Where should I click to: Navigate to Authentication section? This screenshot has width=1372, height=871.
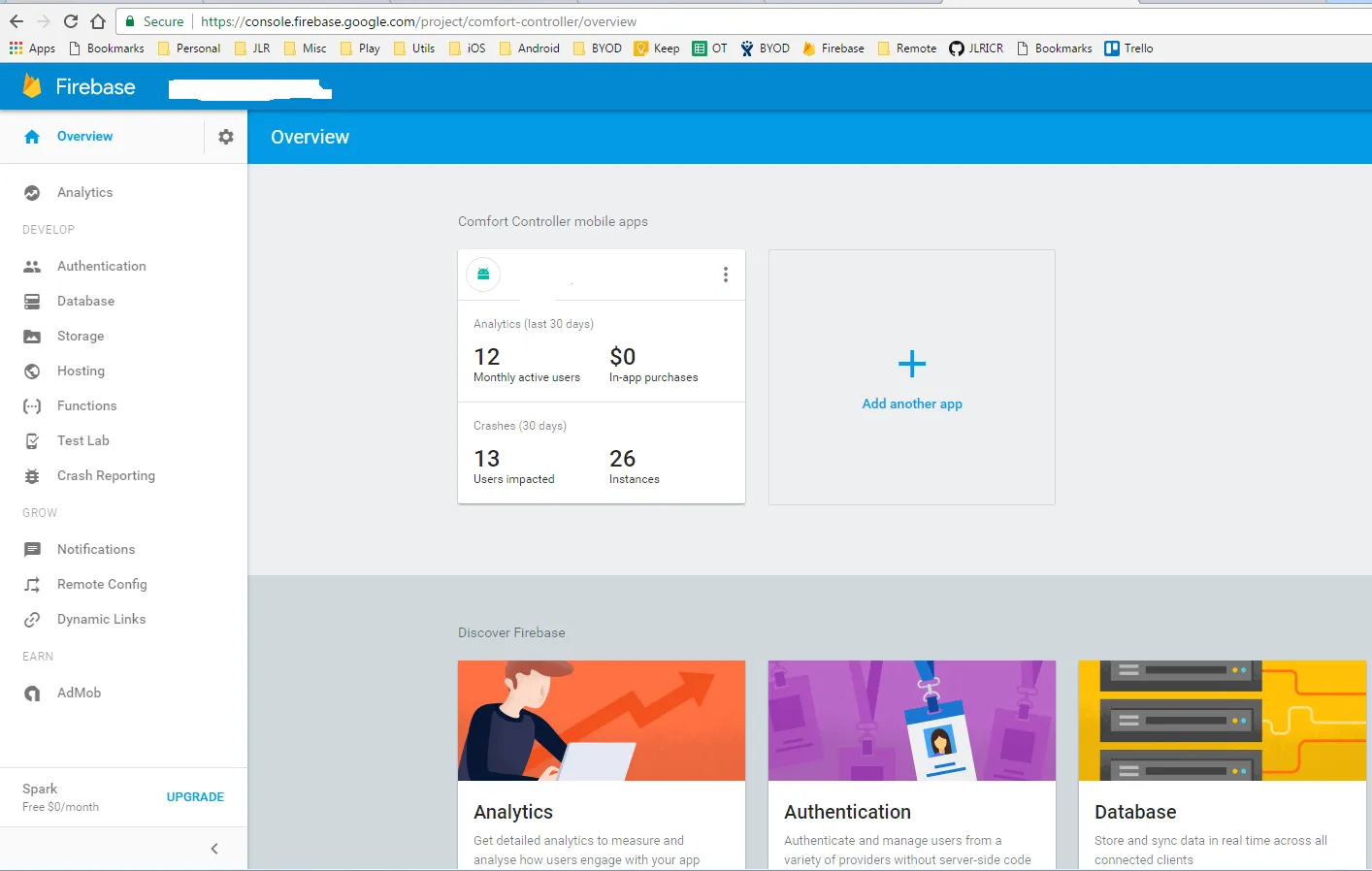102,267
